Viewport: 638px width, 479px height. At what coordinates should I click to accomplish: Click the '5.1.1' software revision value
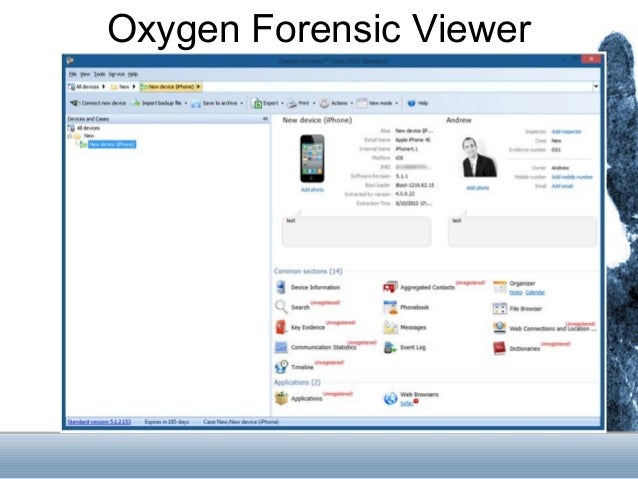[402, 176]
